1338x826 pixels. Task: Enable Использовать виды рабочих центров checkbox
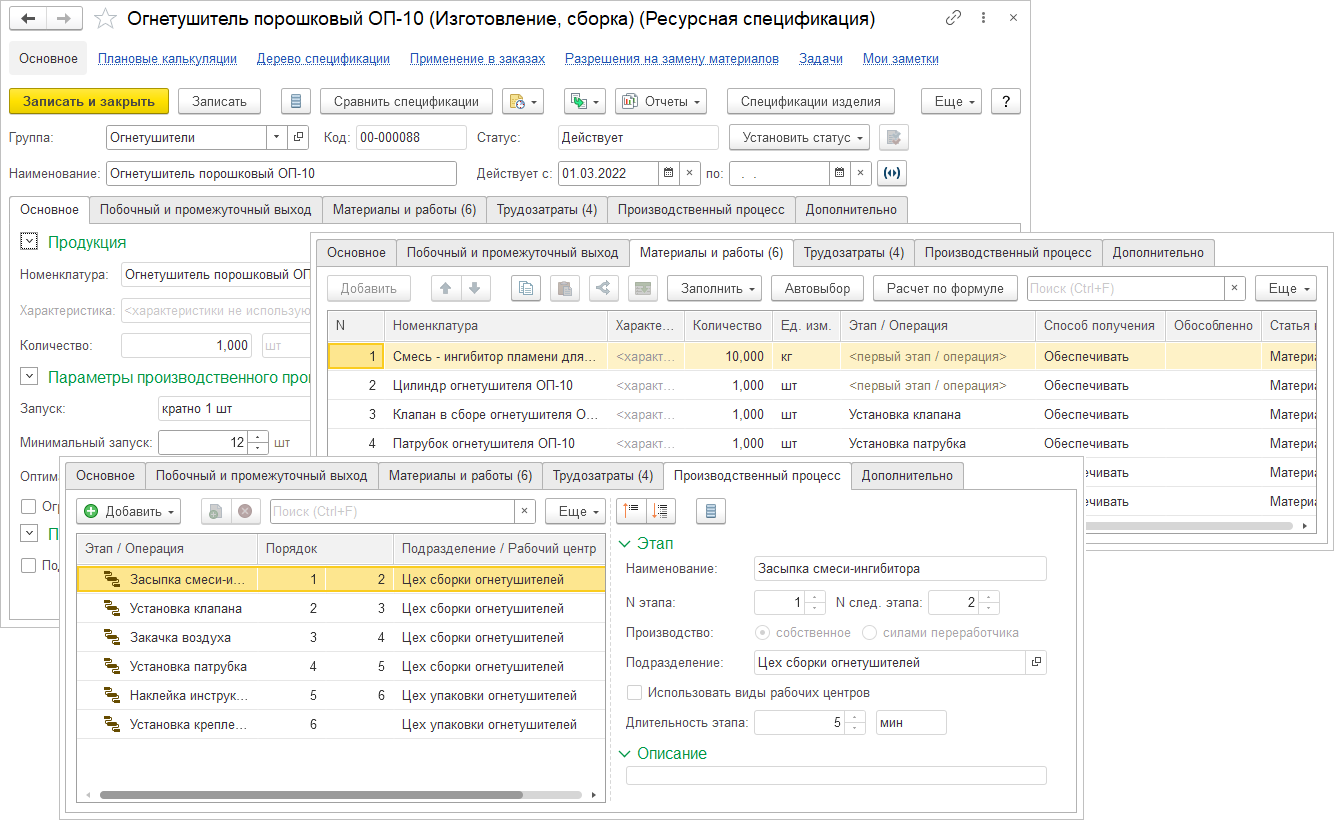tap(634, 692)
